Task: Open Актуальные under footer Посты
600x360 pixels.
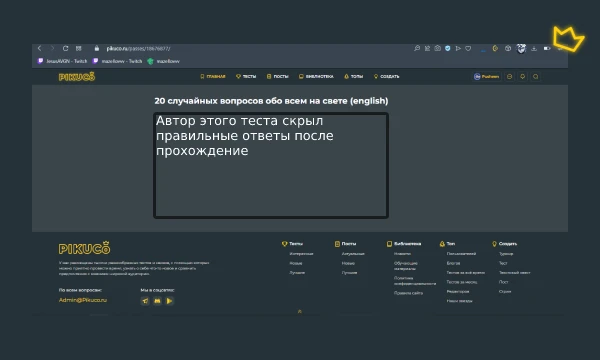Action: tap(353, 254)
